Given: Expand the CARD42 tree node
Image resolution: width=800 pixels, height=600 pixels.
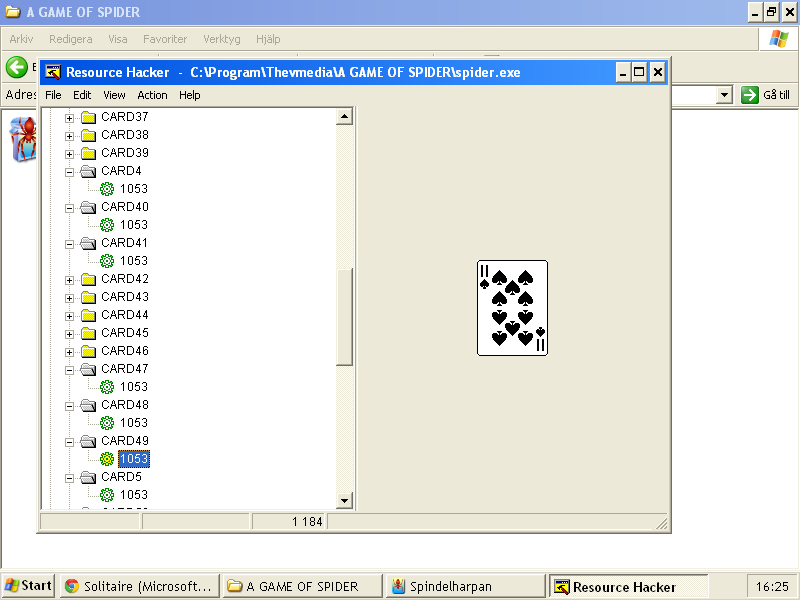Looking at the screenshot, I should [69, 280].
